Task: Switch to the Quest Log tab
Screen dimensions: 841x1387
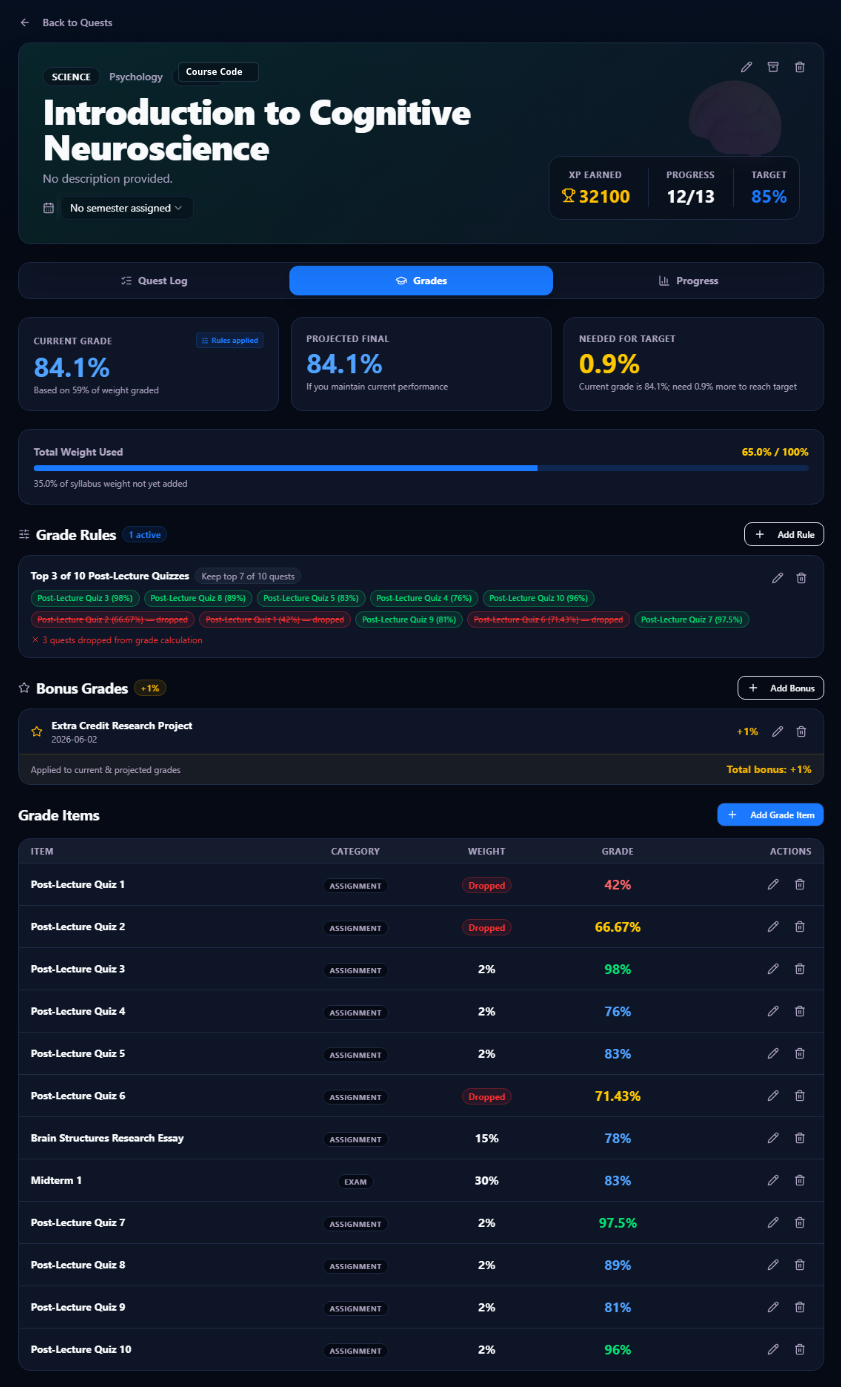Action: pos(154,281)
